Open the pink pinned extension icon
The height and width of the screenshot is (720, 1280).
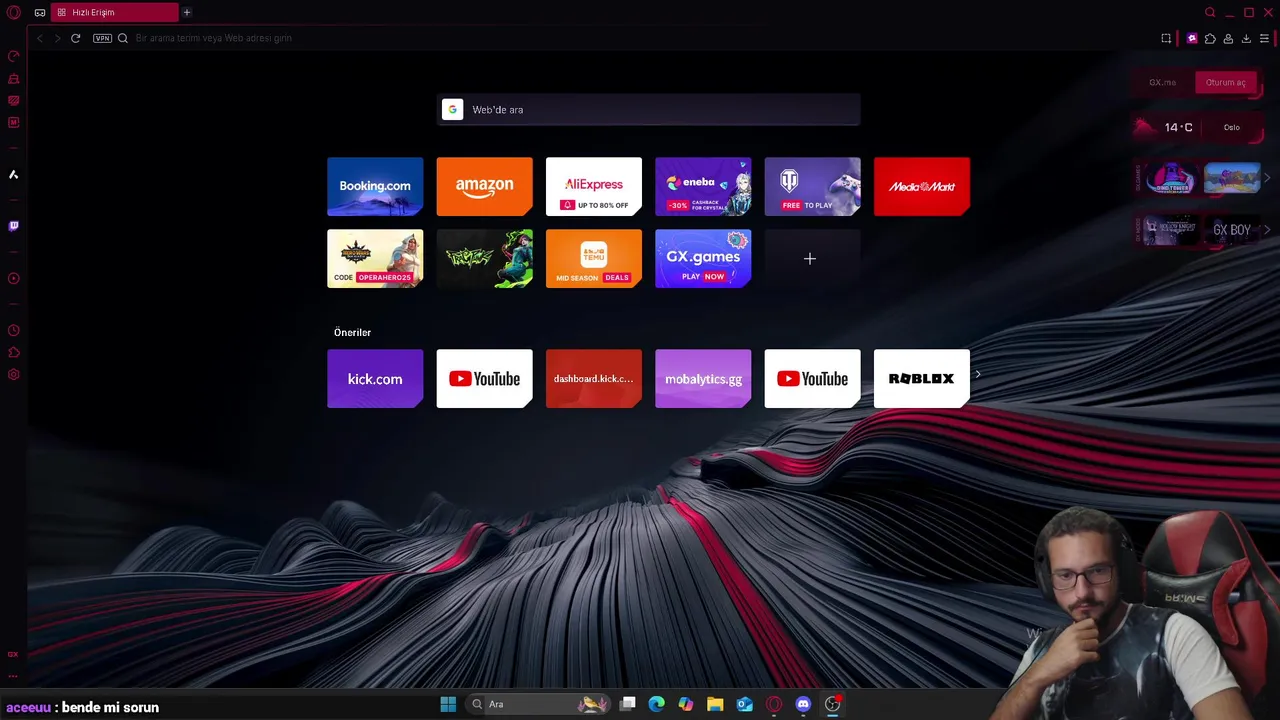click(1192, 38)
